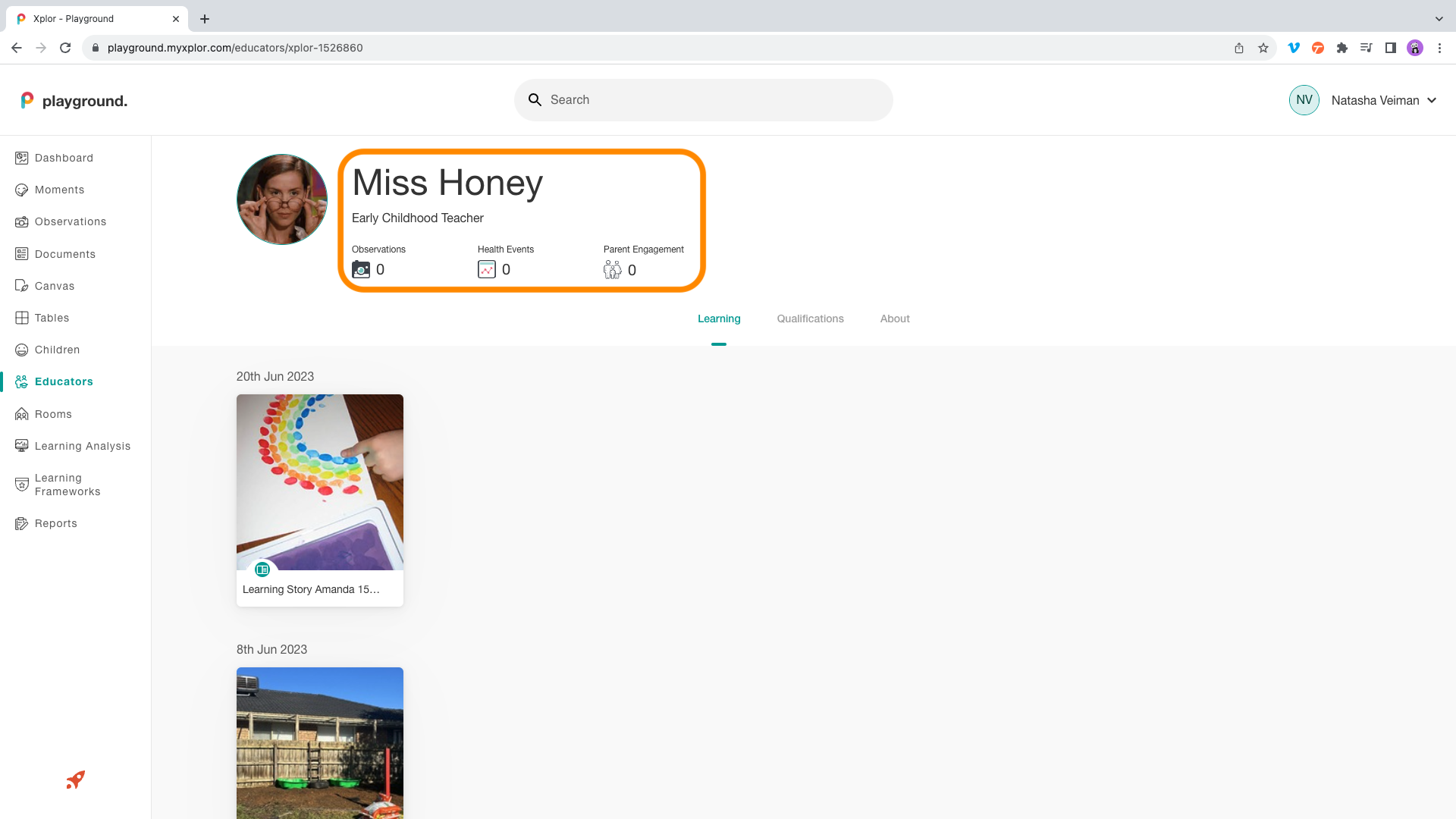Click Miss Honey's profile photo
1456x819 pixels.
282,199
